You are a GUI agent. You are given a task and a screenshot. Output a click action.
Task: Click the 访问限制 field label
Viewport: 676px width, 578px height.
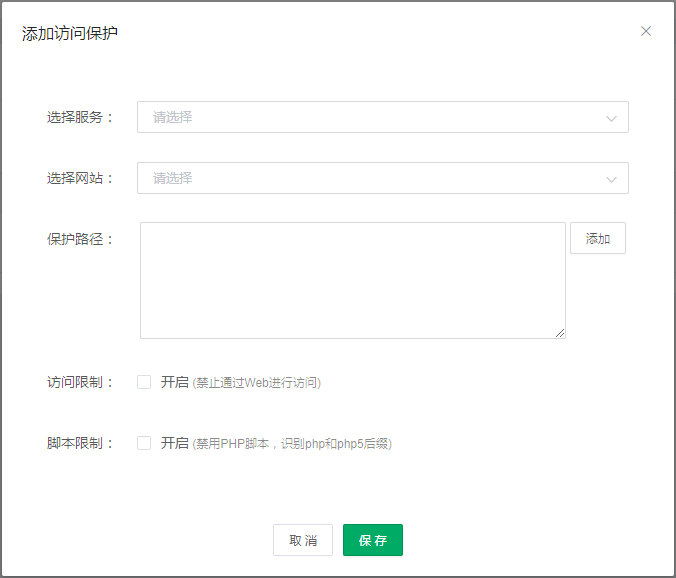pos(80,382)
